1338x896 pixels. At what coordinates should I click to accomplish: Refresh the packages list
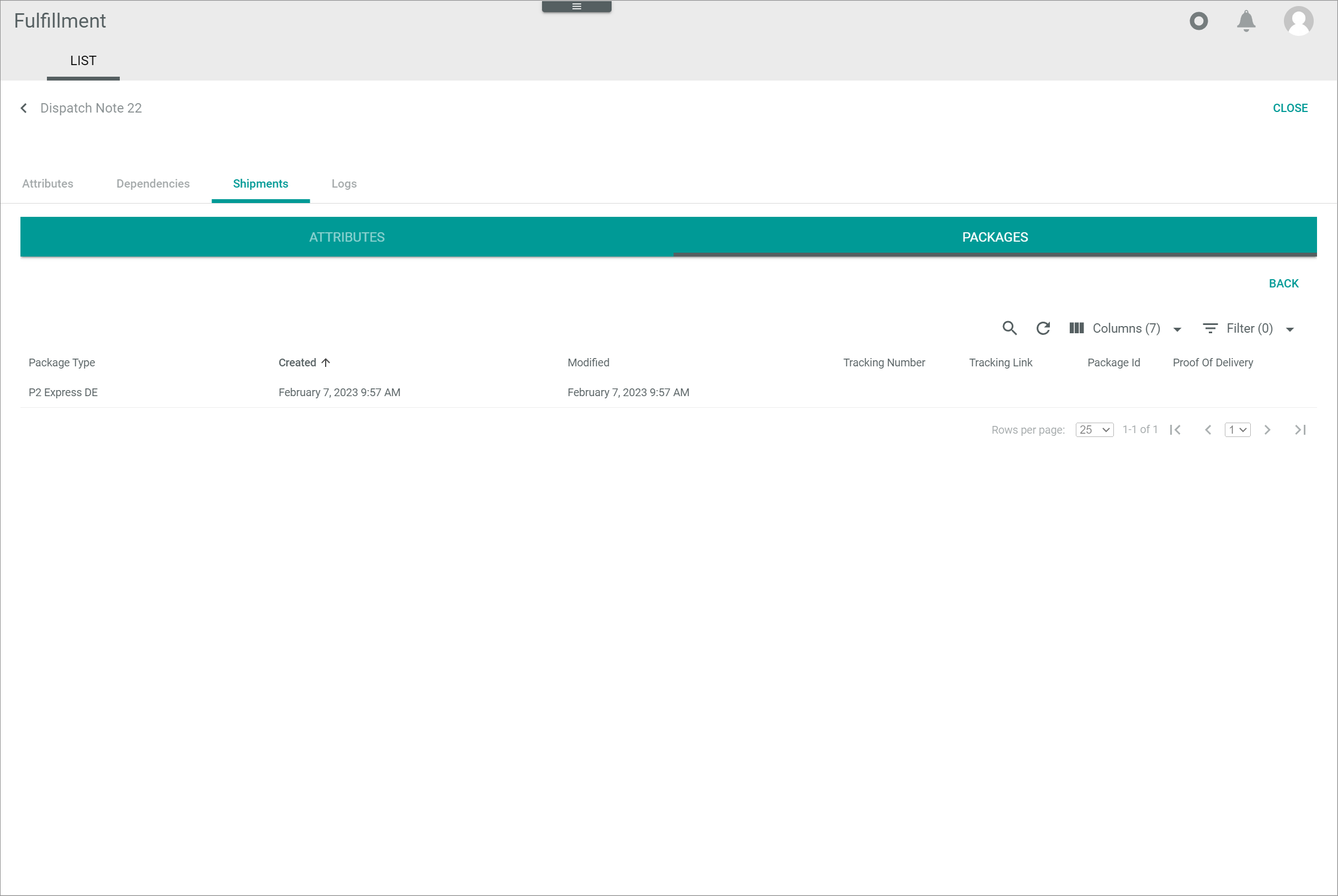point(1043,328)
